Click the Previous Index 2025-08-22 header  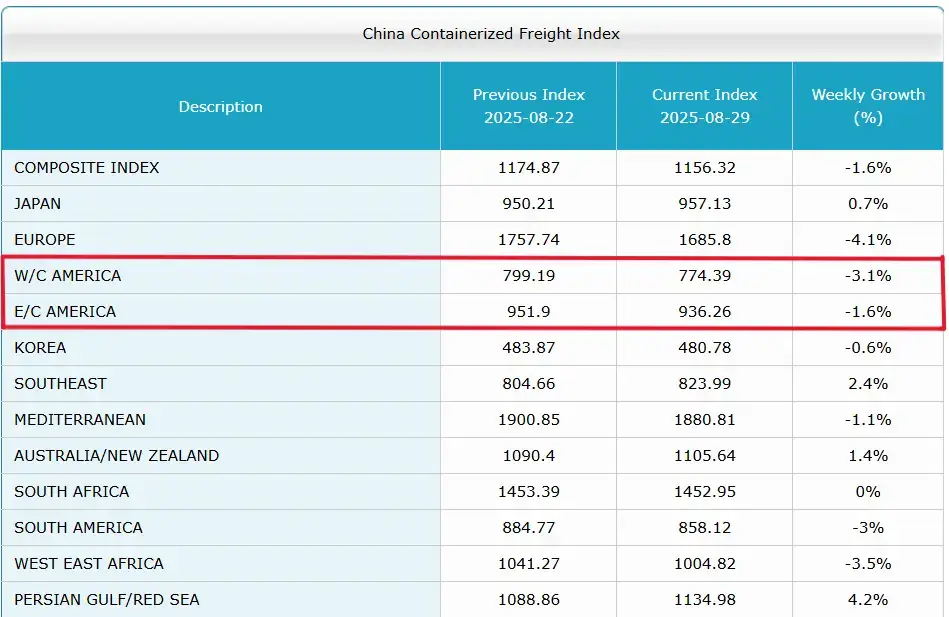pyautogui.click(x=528, y=106)
